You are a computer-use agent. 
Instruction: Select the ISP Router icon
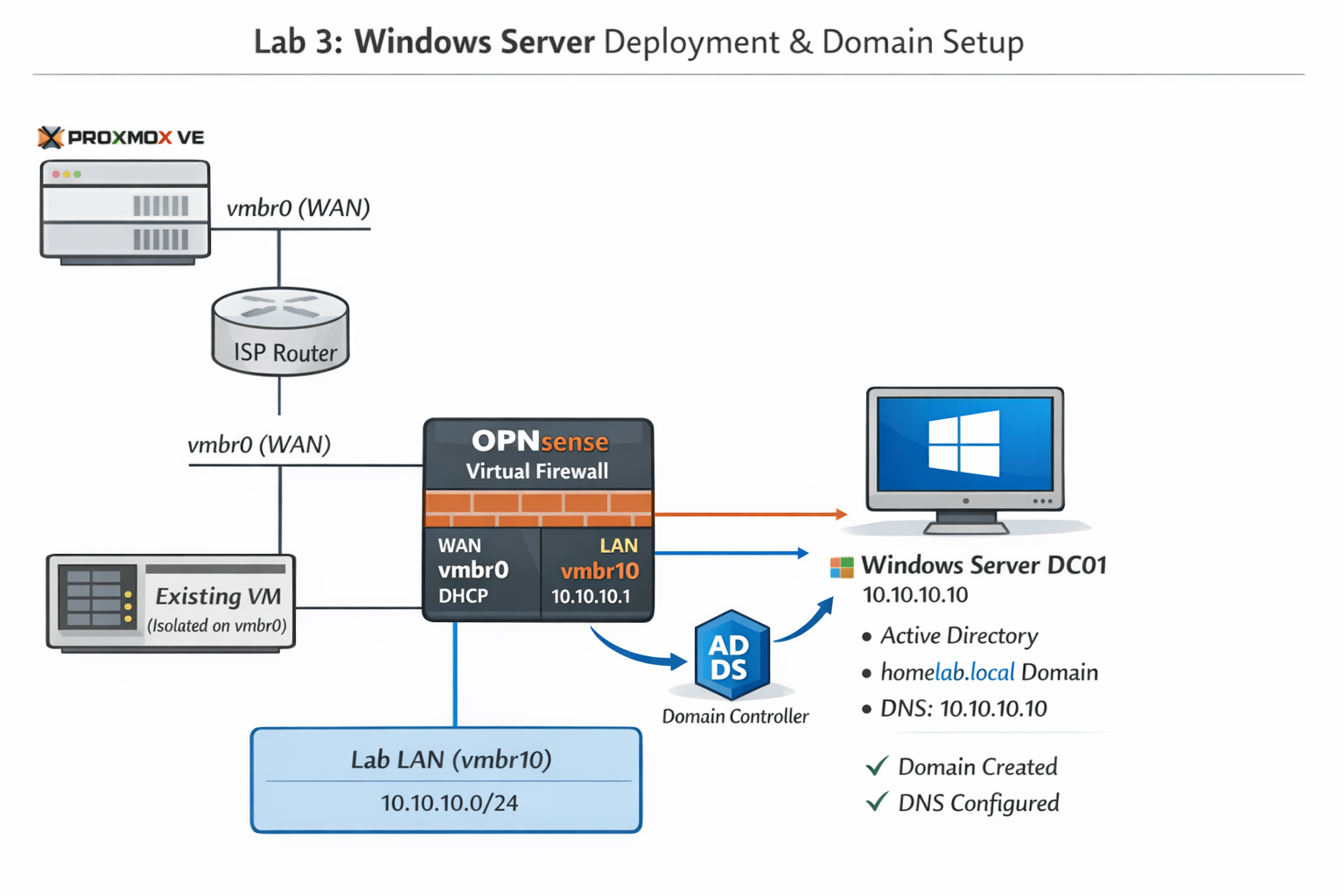click(x=280, y=331)
